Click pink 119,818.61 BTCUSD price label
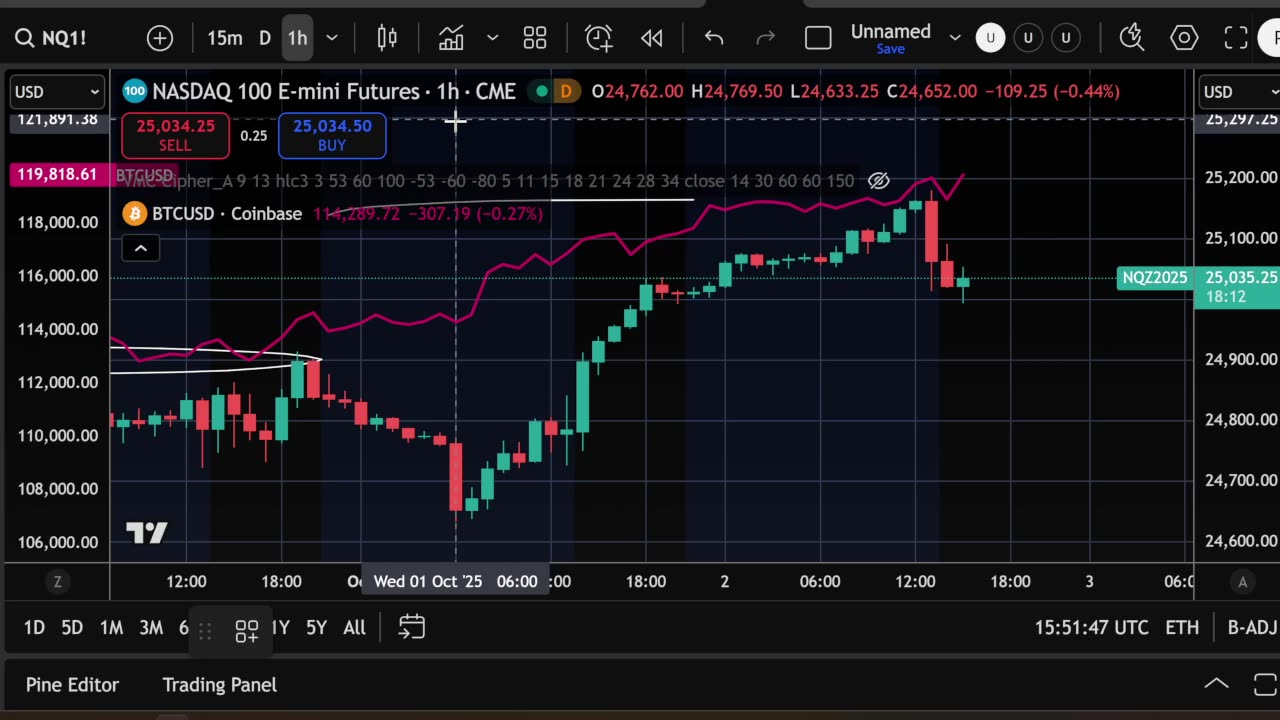The height and width of the screenshot is (720, 1280). (58, 175)
